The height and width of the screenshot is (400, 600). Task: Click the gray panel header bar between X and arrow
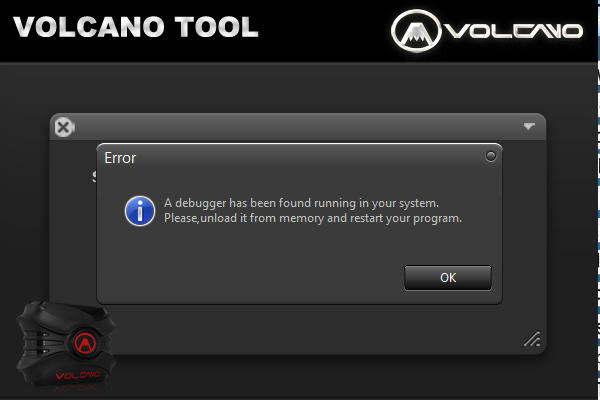(298, 127)
